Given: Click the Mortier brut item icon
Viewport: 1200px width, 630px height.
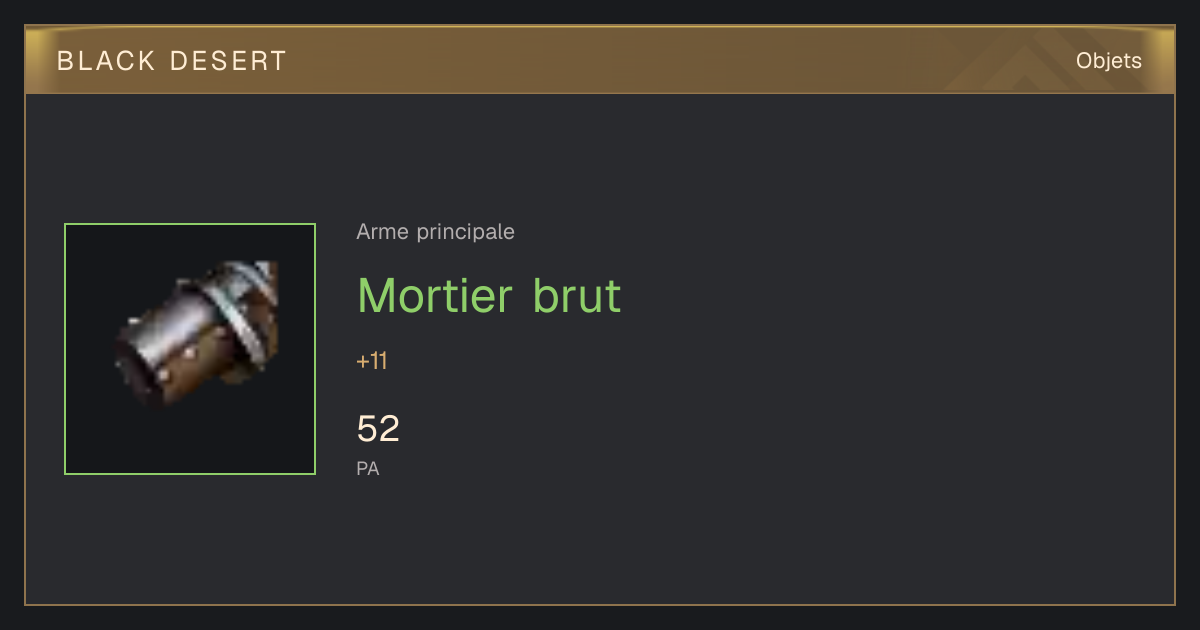Looking at the screenshot, I should (x=190, y=349).
